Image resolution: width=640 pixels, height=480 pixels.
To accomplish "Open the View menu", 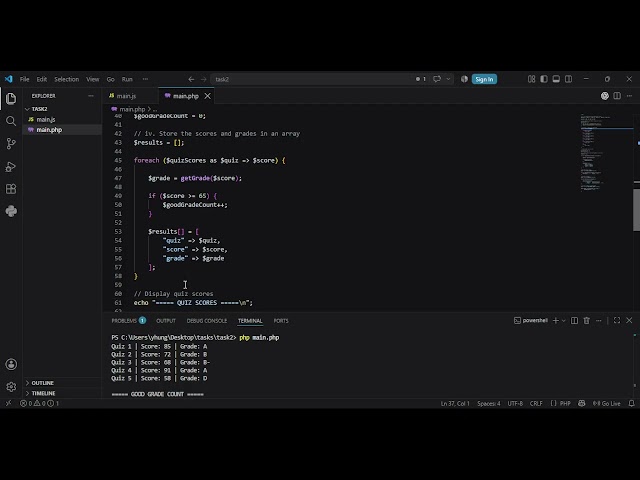I will (x=93, y=79).
